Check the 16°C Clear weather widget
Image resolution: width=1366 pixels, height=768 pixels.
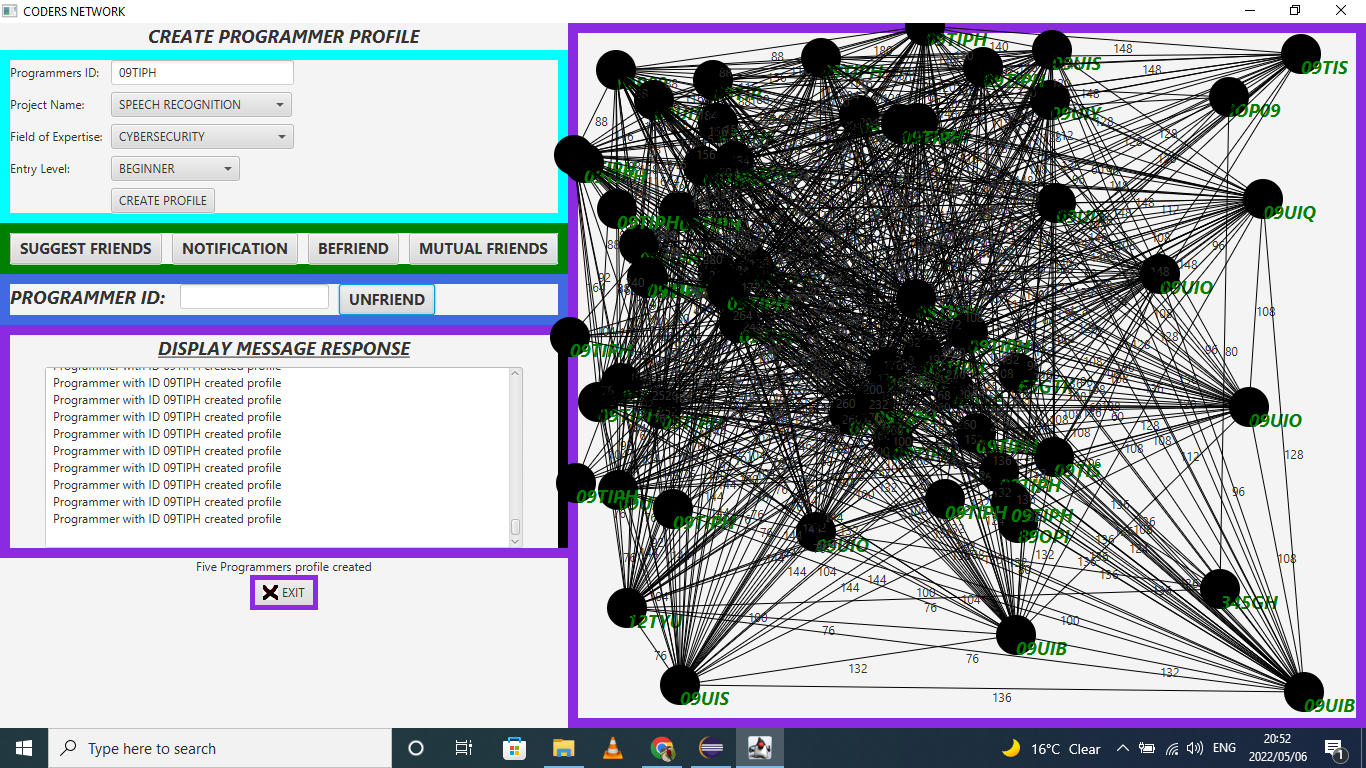(x=1050, y=747)
